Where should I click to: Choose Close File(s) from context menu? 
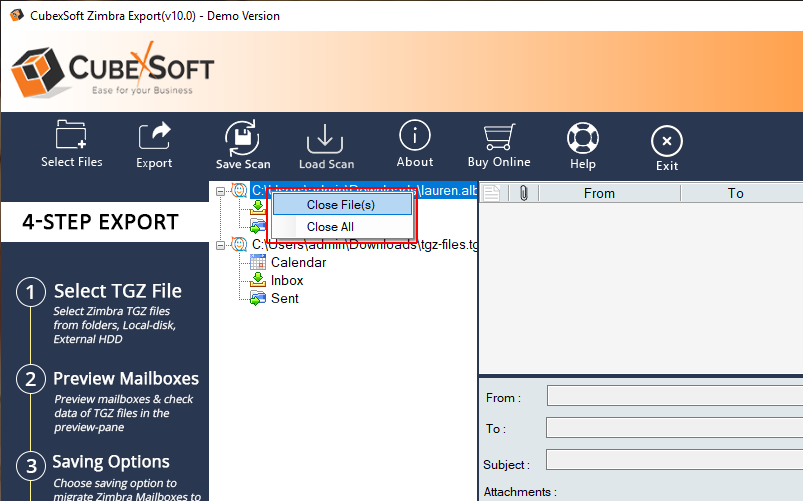(341, 204)
